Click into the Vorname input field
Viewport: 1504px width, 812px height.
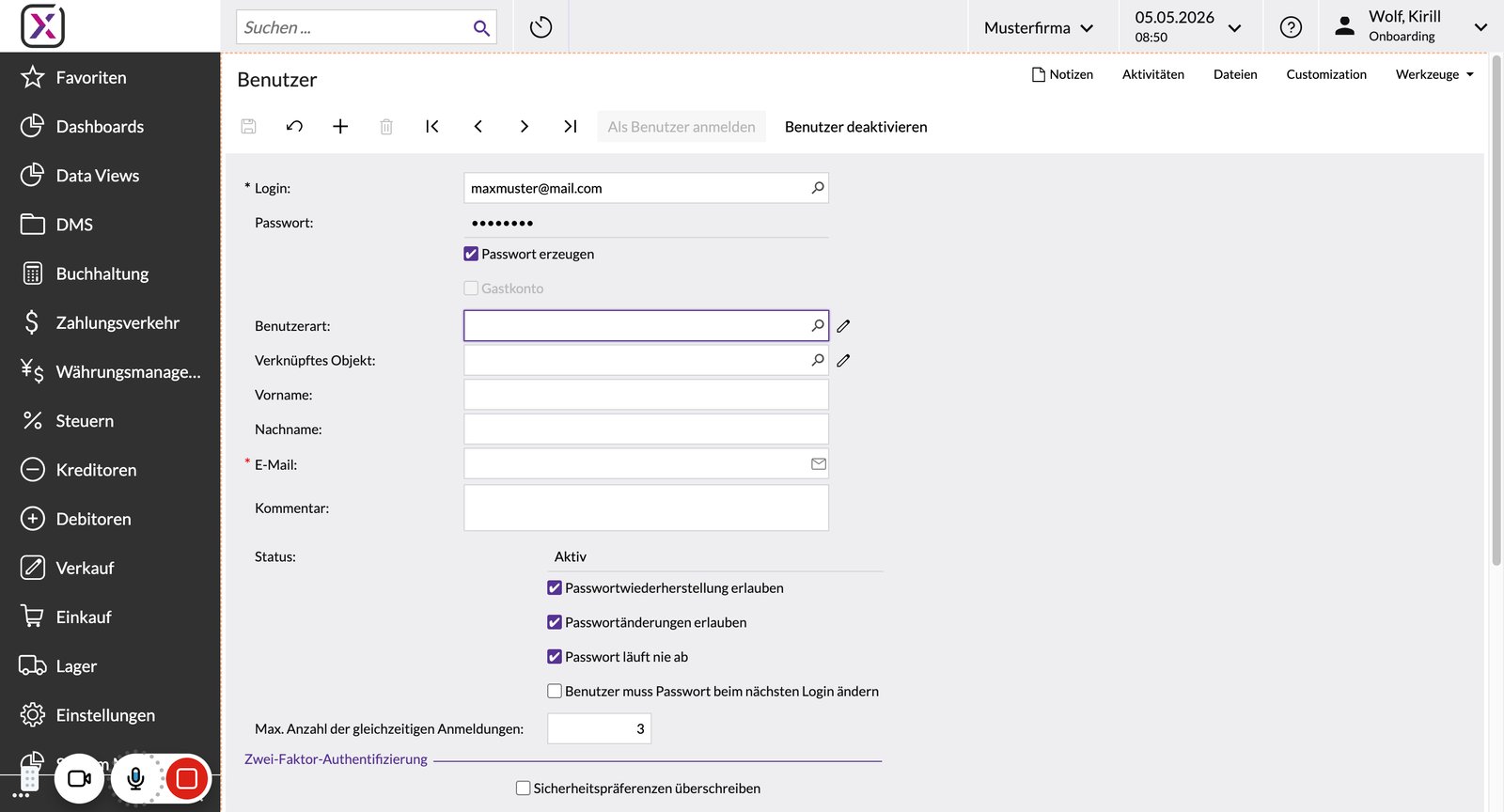pos(646,395)
